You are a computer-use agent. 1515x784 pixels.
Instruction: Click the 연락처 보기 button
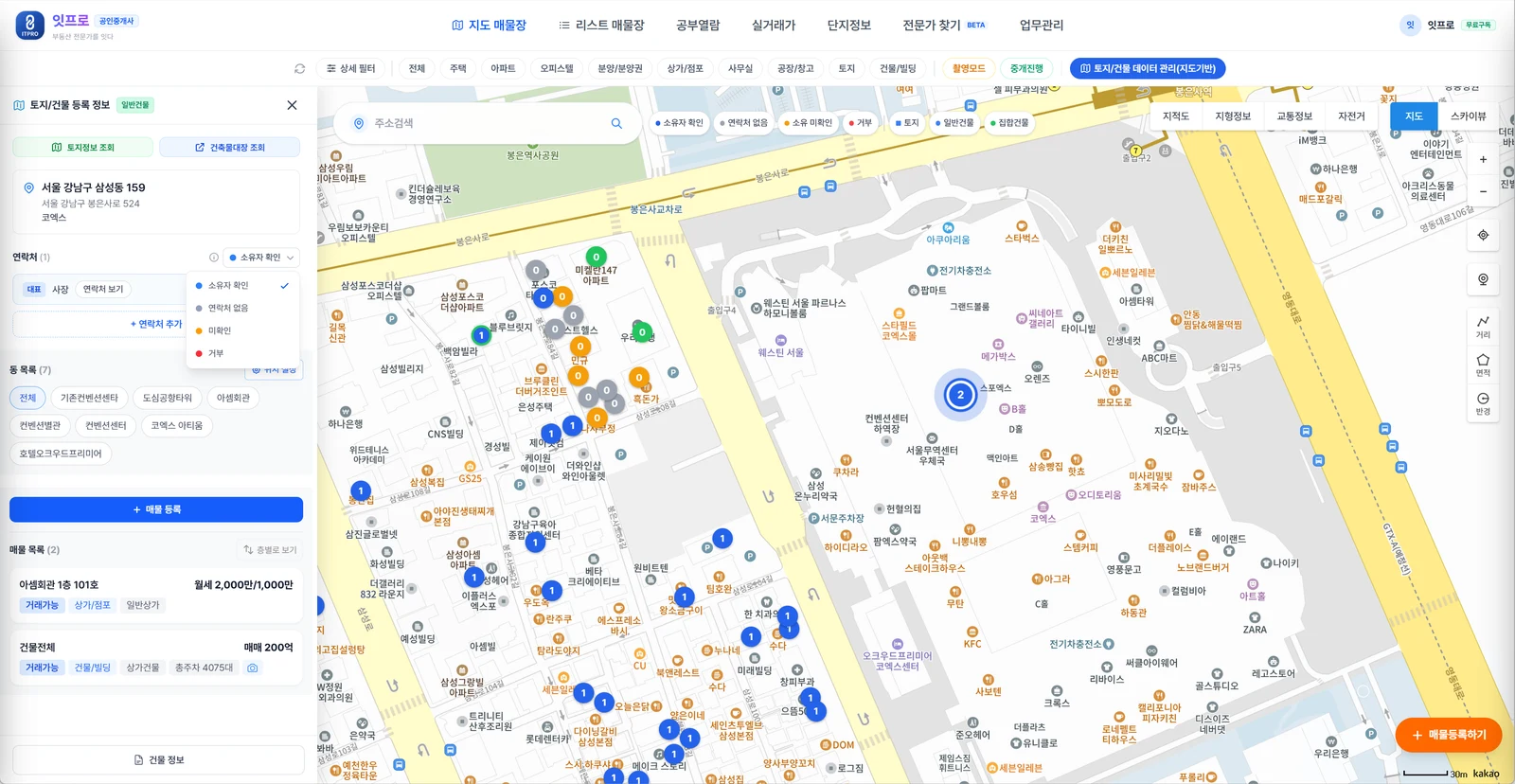click(103, 289)
